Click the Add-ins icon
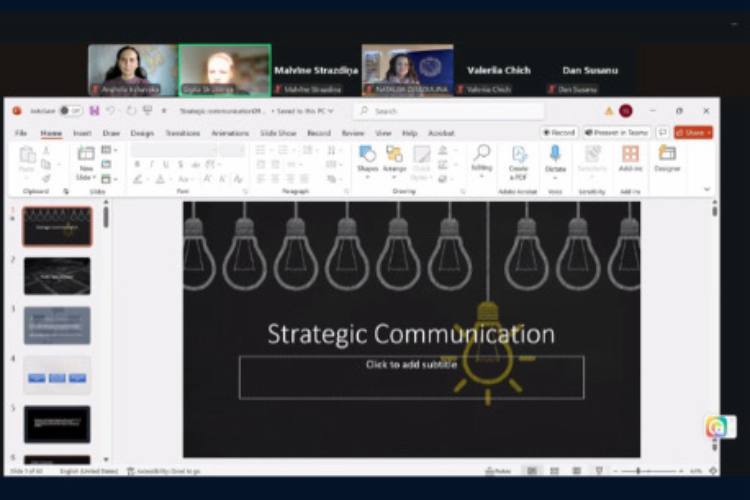 click(630, 157)
